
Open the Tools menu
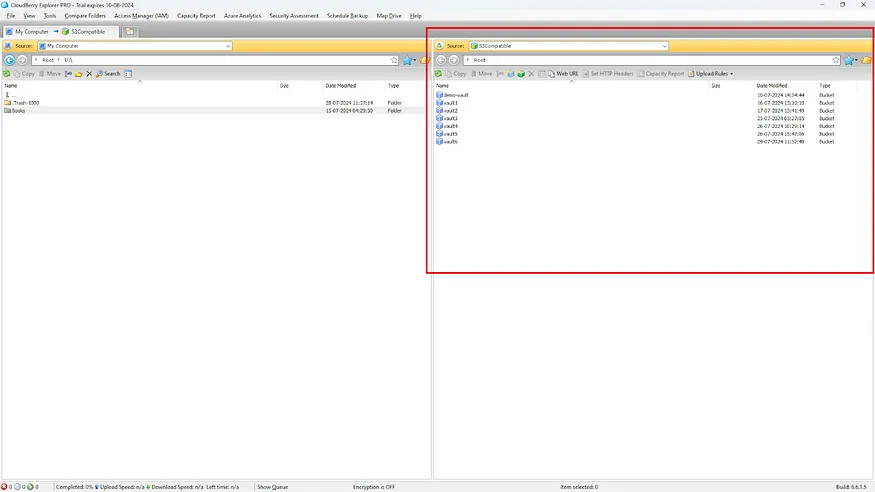point(50,16)
